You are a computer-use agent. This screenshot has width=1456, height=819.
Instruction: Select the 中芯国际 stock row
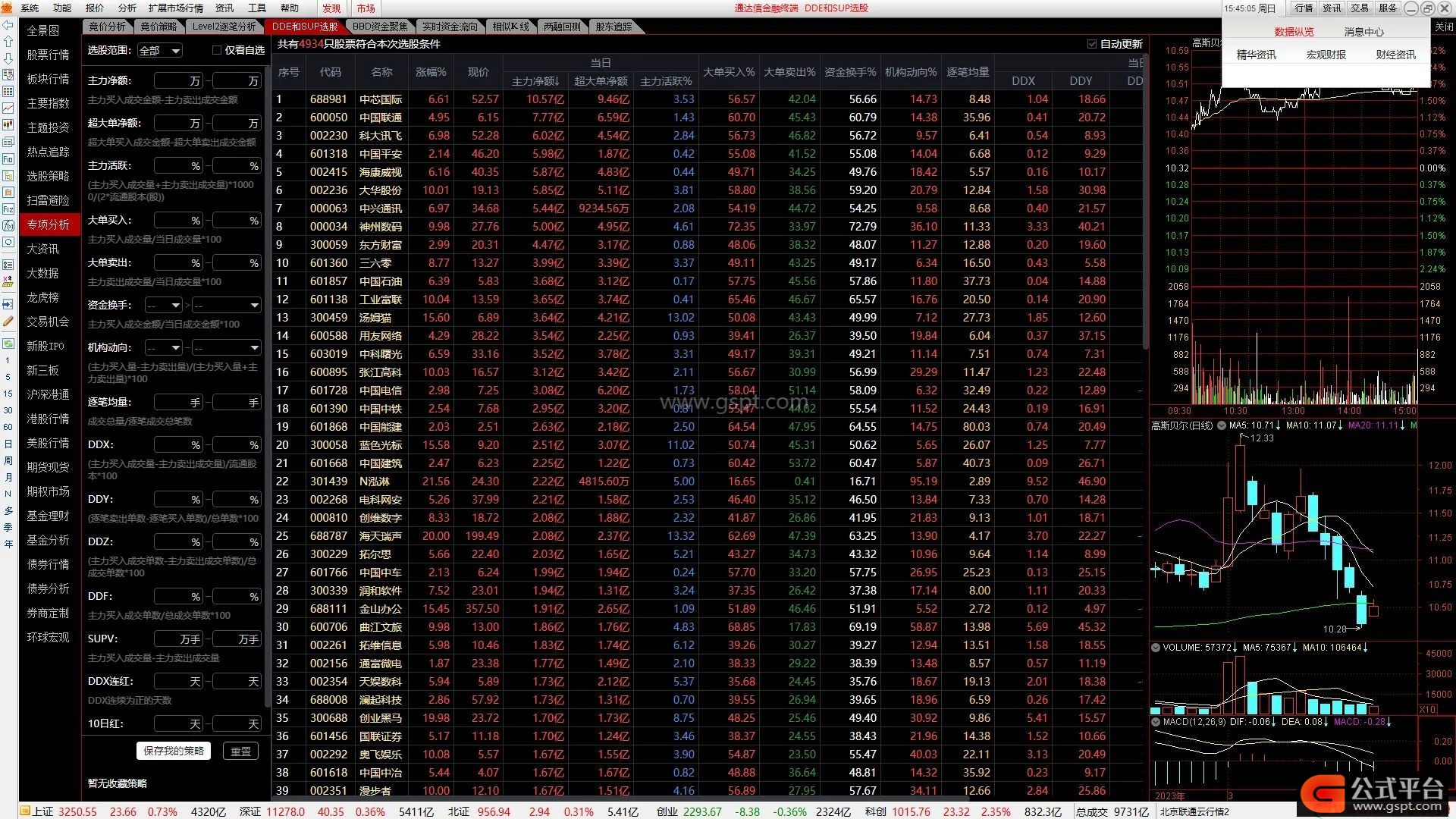[707, 99]
